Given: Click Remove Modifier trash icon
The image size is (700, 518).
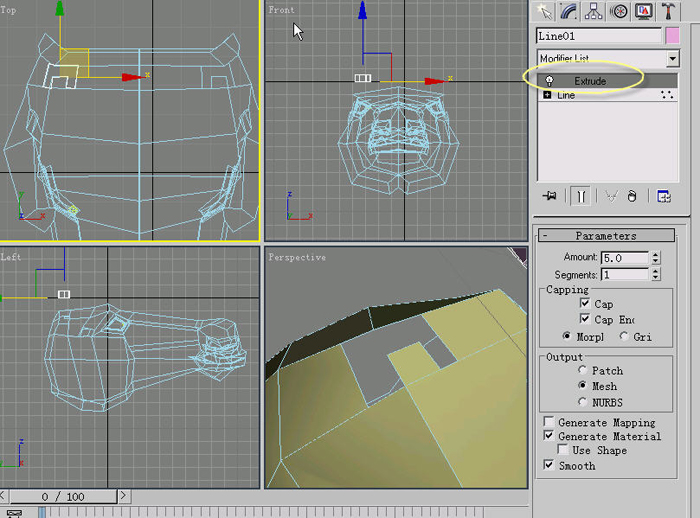Looking at the screenshot, I should tap(632, 196).
